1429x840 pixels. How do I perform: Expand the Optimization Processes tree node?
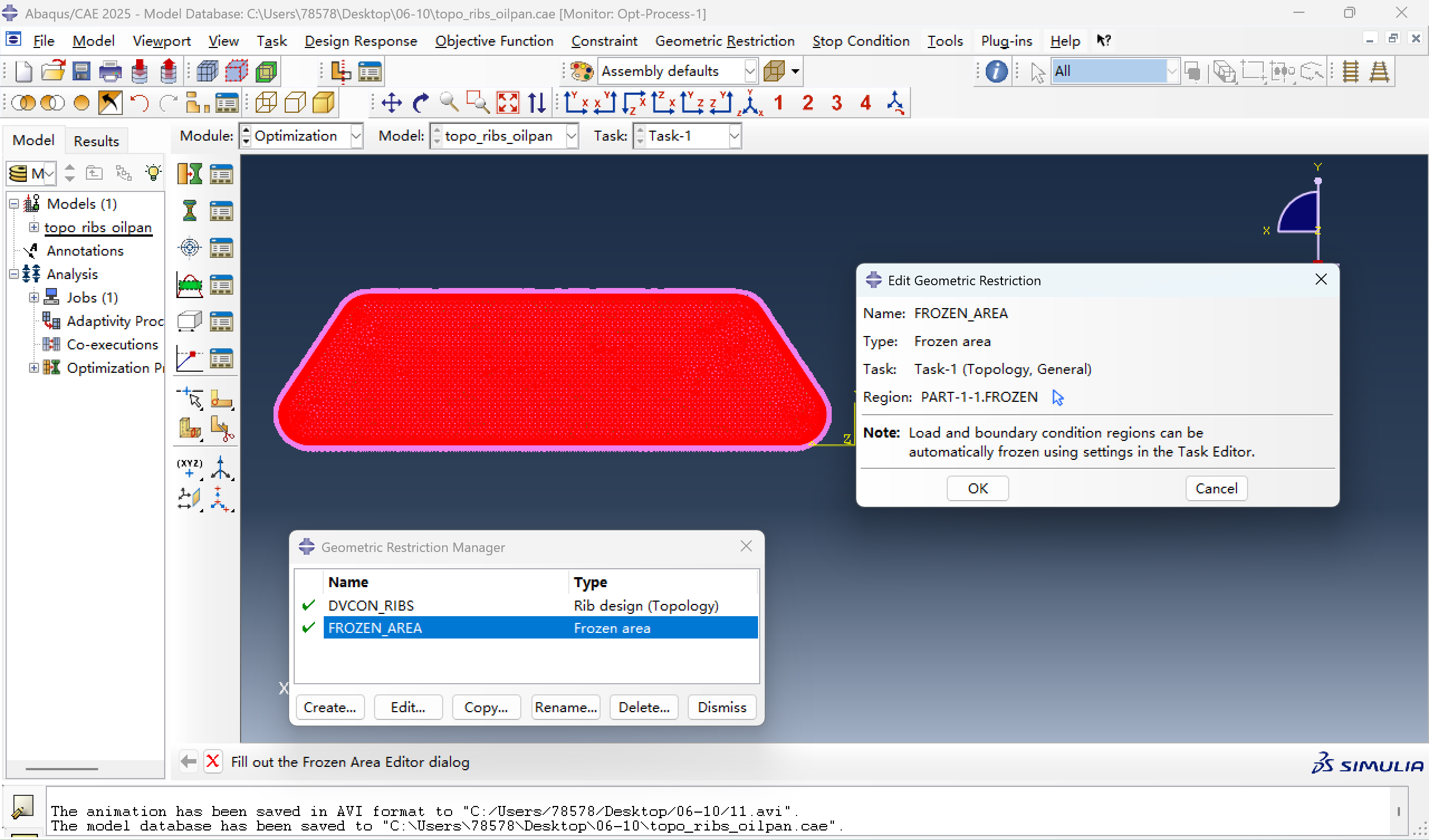(x=34, y=368)
